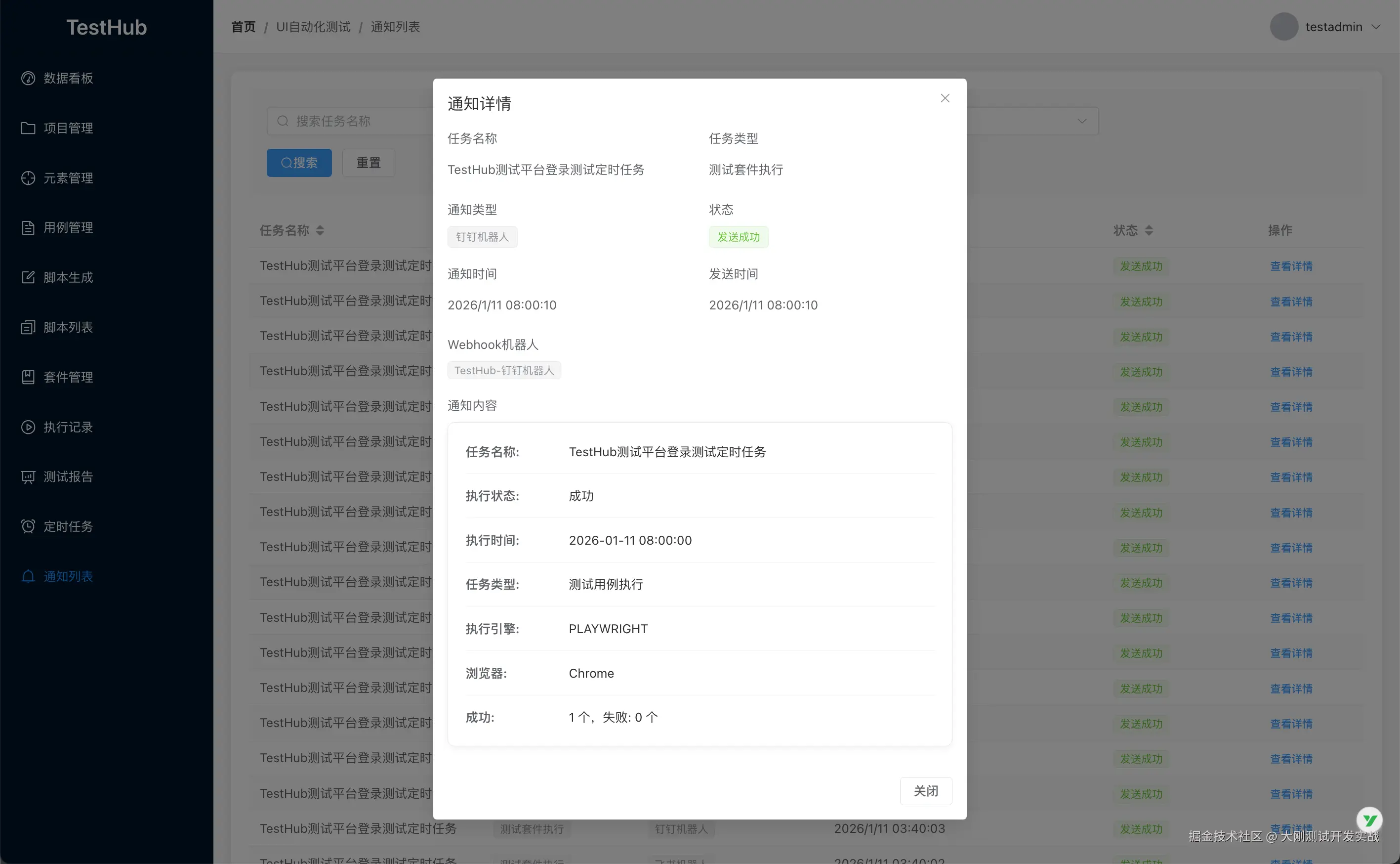The height and width of the screenshot is (864, 1400).
Task: Click the first 查看详情 link
Action: (x=1291, y=266)
